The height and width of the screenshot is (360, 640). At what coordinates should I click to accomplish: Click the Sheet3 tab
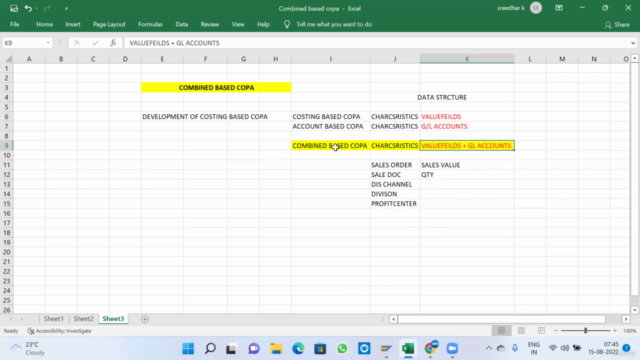click(113, 319)
